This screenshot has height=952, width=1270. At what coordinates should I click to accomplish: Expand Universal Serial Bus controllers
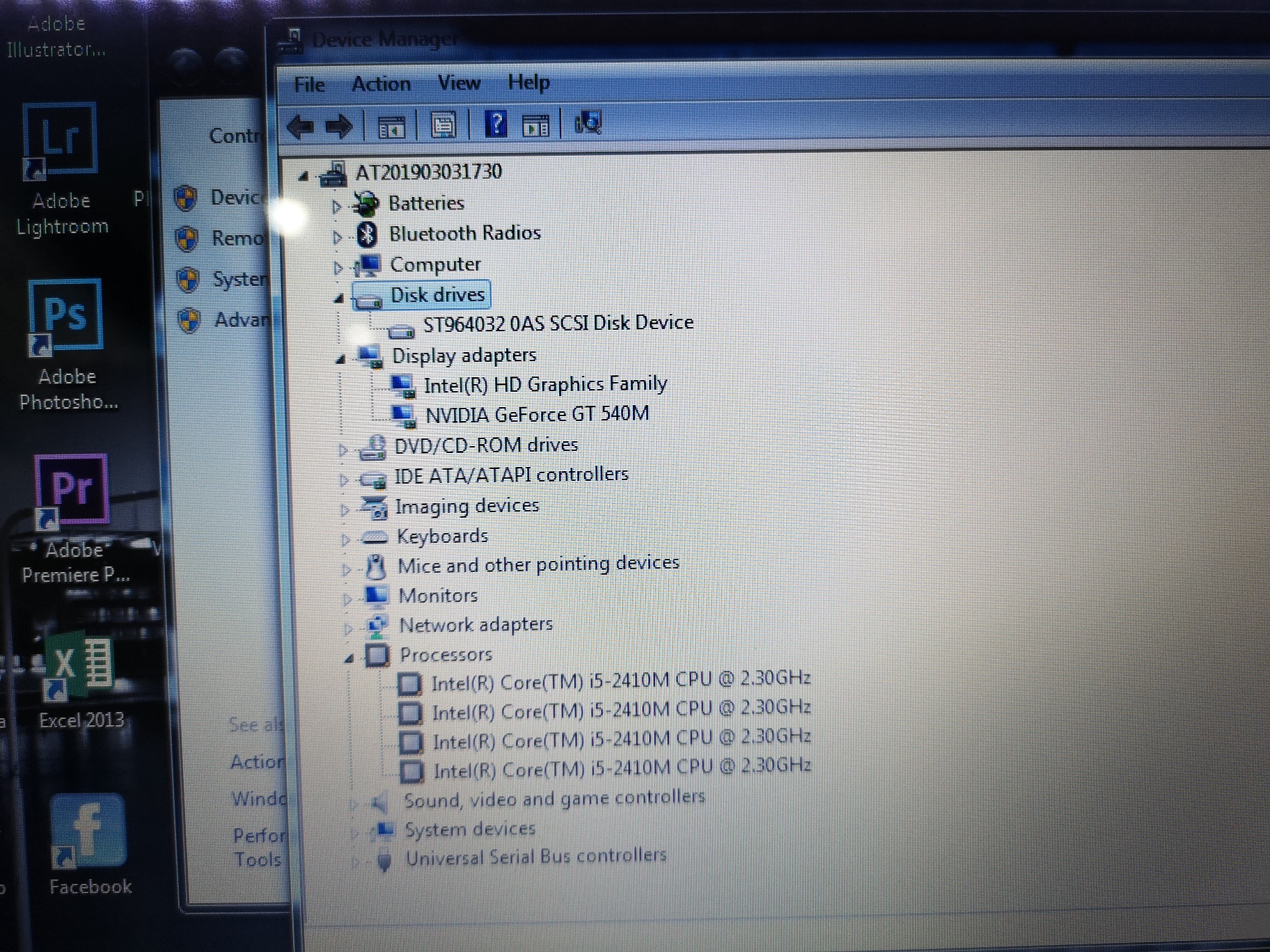[356, 860]
